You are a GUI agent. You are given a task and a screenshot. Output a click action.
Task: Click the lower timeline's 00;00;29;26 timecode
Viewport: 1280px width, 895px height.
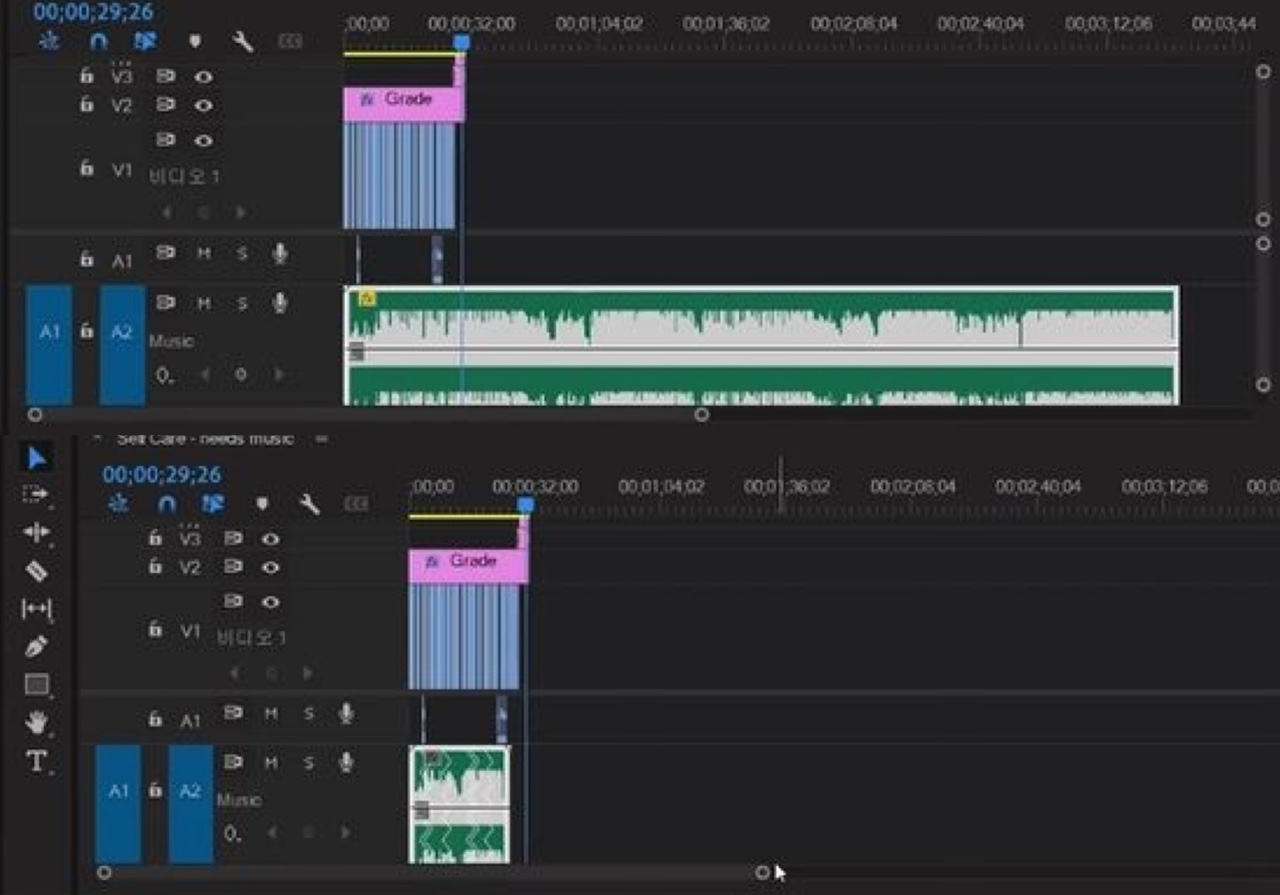coord(162,474)
